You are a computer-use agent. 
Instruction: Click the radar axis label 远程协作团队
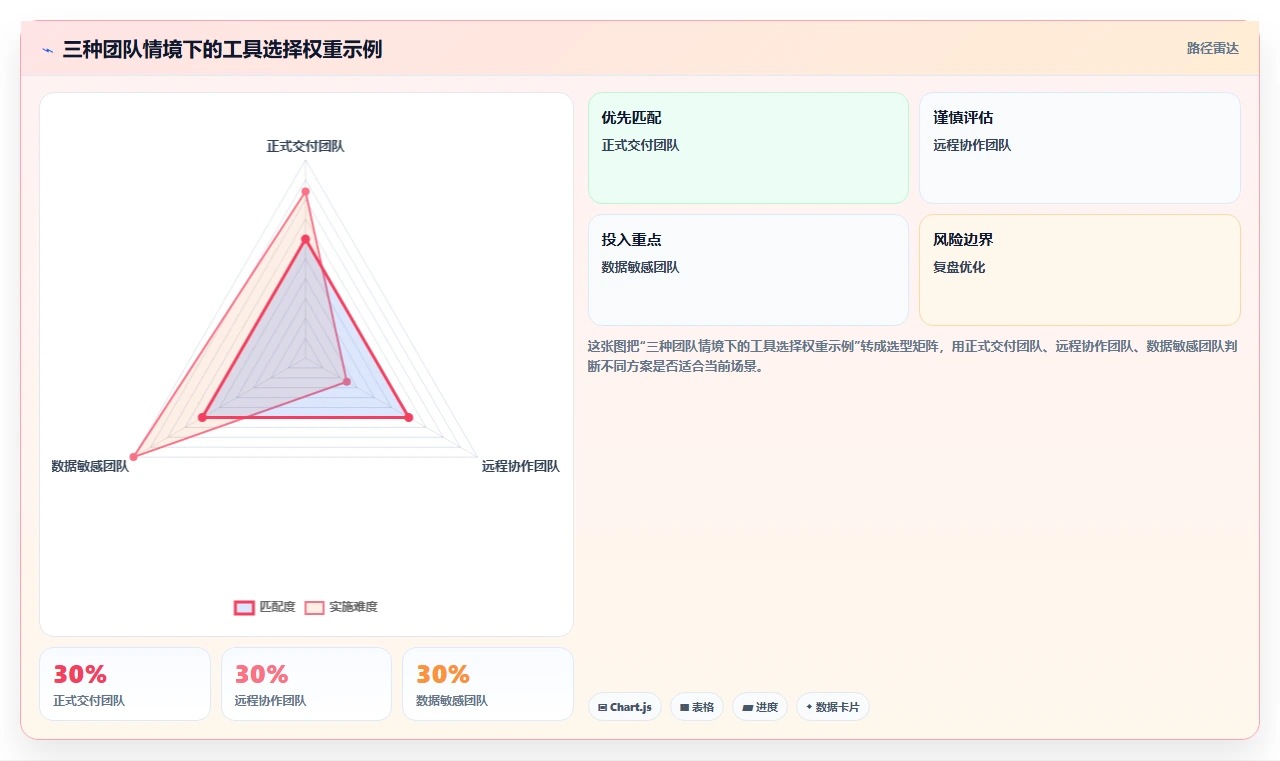pos(521,466)
